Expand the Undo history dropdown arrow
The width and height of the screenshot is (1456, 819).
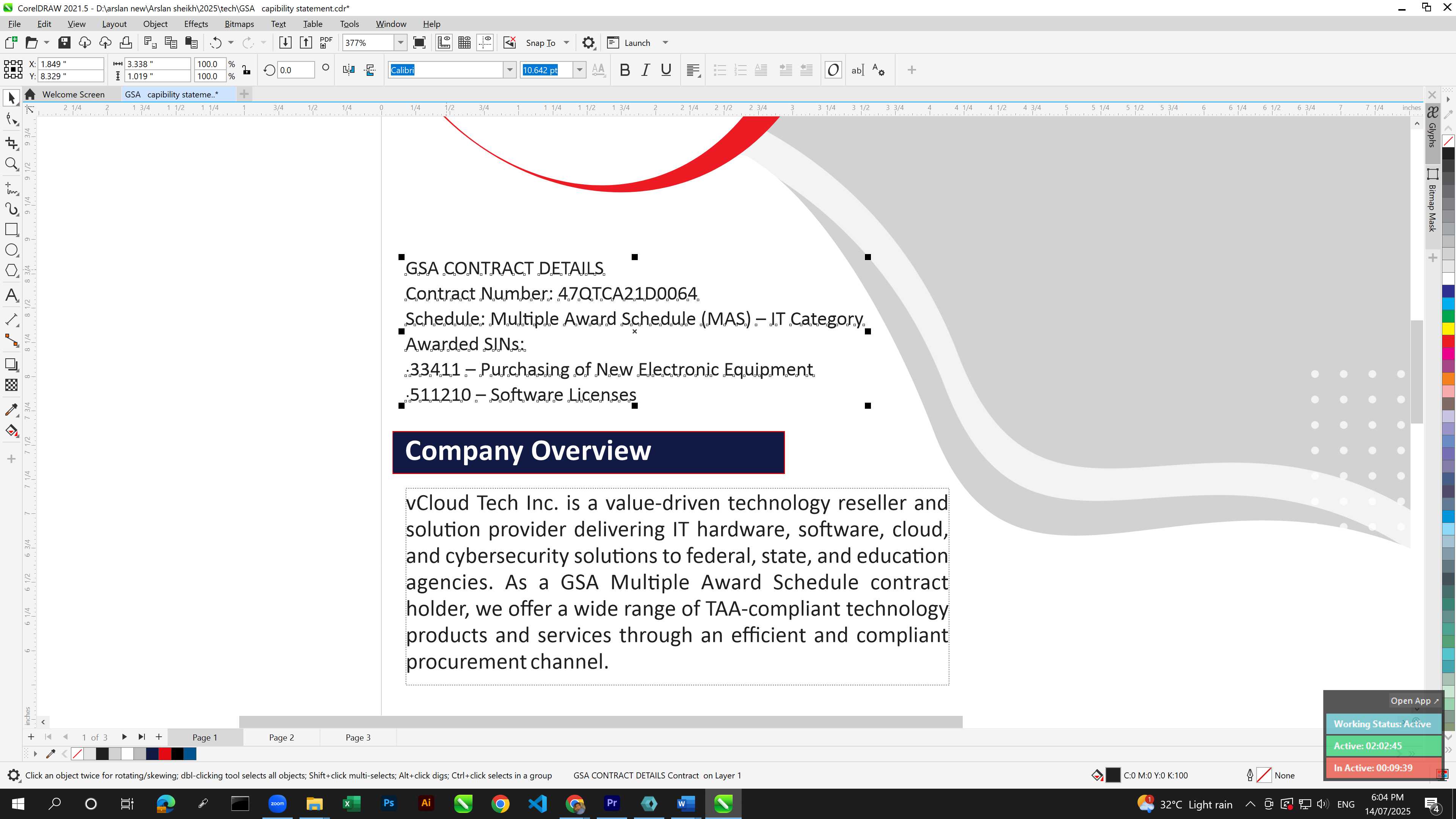(x=231, y=42)
